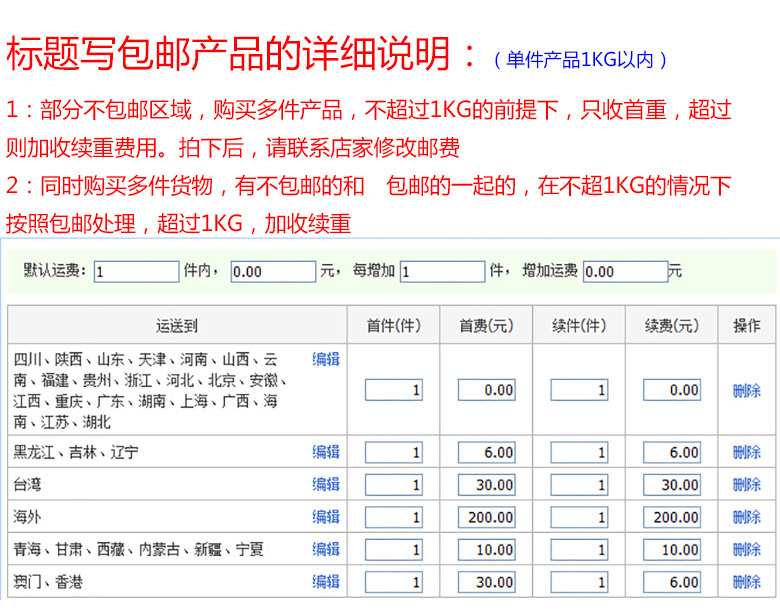Click the 运送到 column header

tap(177, 325)
